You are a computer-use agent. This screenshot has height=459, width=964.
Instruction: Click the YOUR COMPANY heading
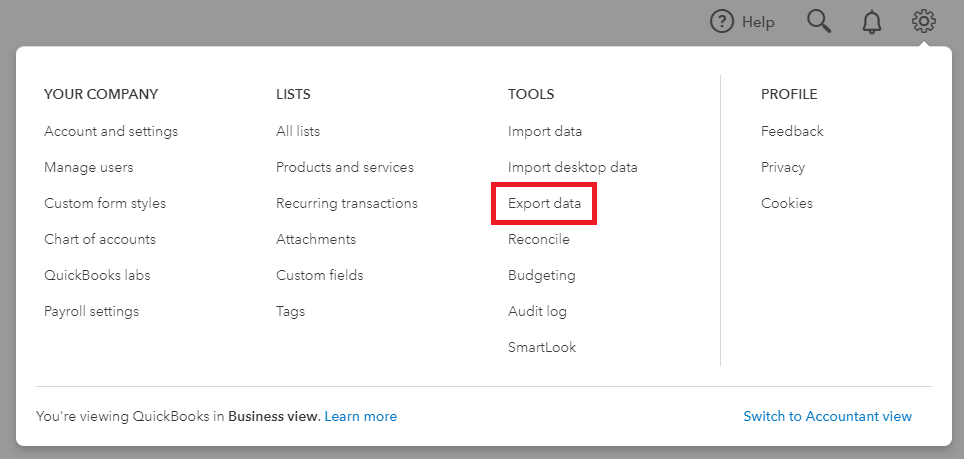(101, 95)
